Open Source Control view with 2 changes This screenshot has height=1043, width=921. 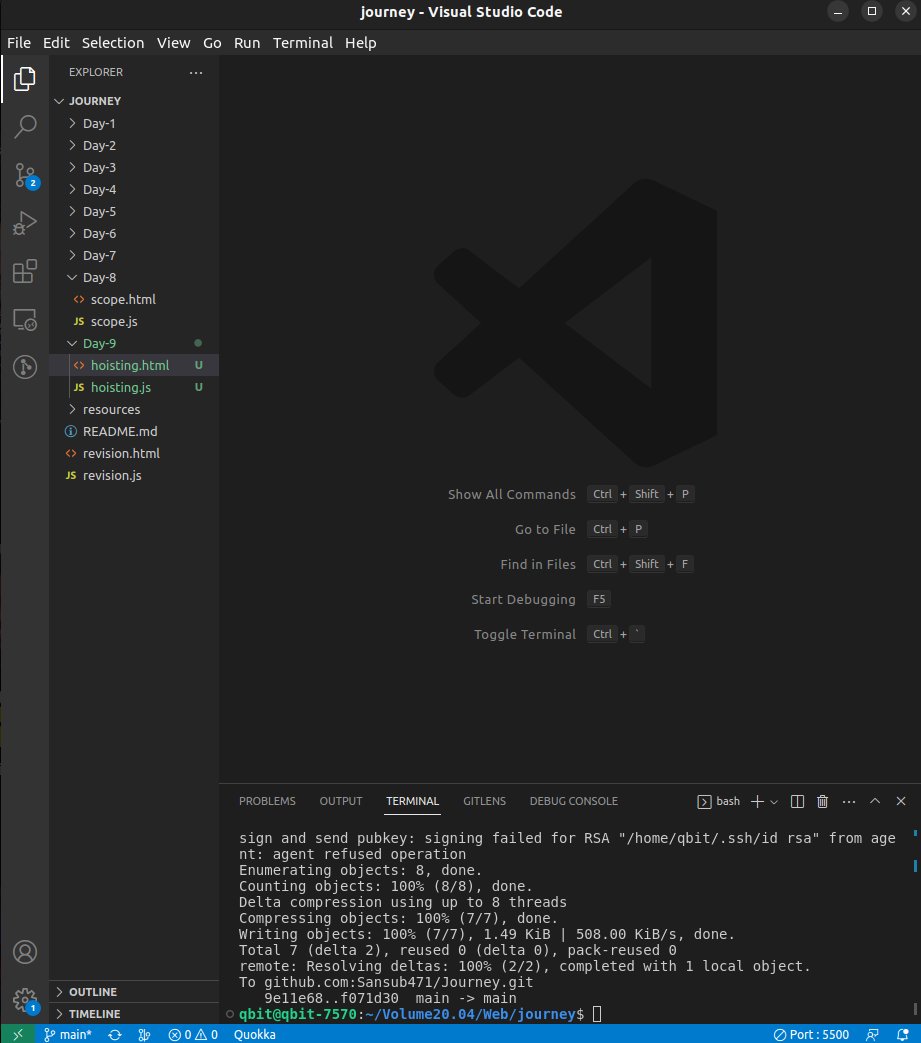[x=25, y=175]
